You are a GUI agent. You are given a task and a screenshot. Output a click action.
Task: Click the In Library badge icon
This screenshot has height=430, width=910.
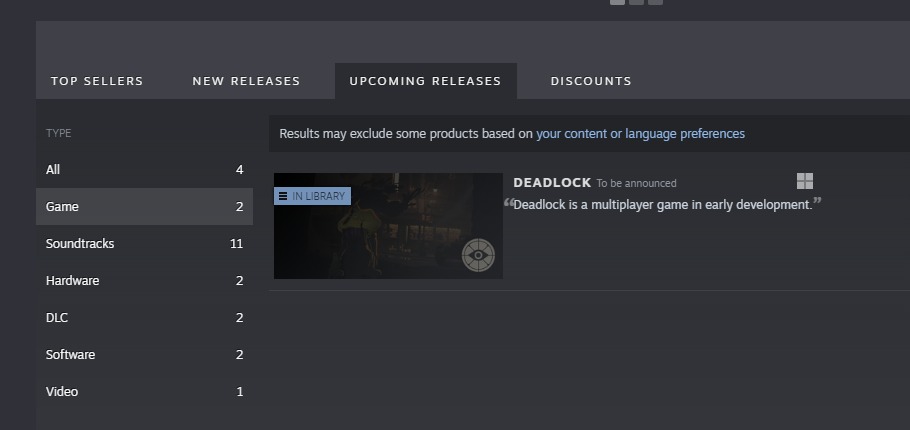click(283, 196)
